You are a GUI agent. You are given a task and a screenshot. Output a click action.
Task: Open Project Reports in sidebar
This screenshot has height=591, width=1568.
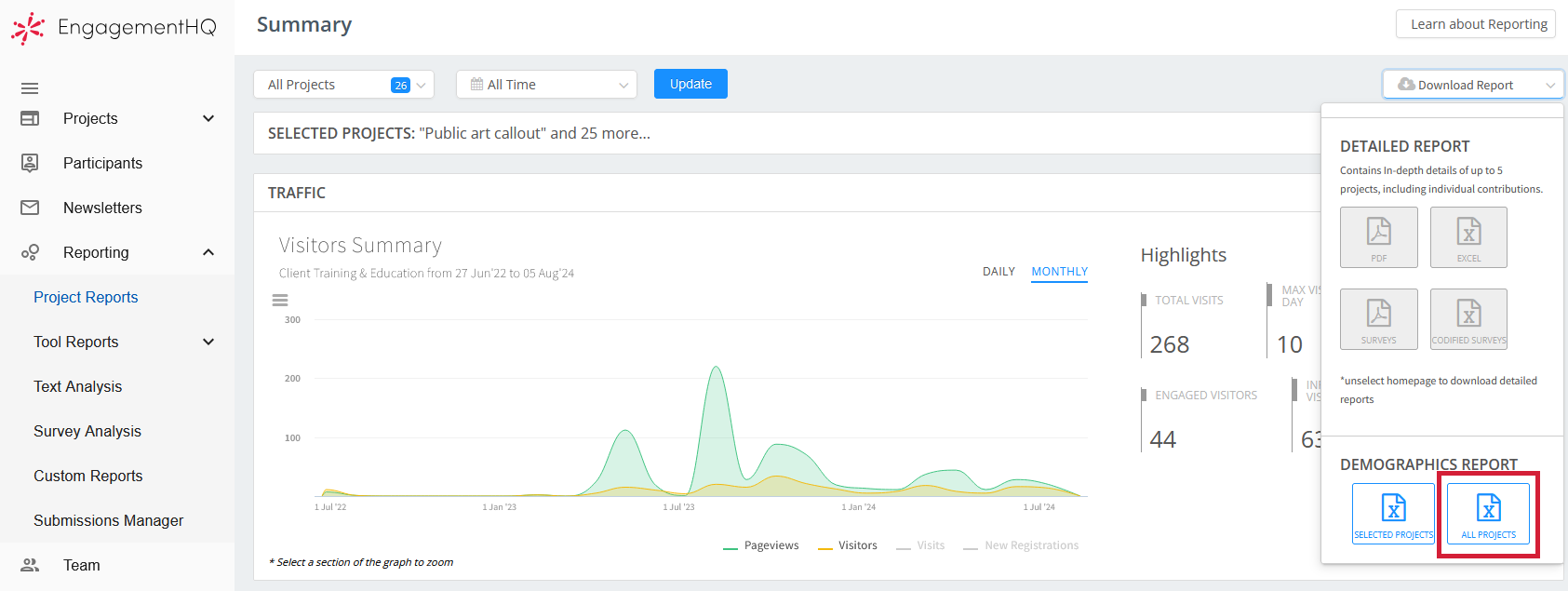[x=86, y=297]
